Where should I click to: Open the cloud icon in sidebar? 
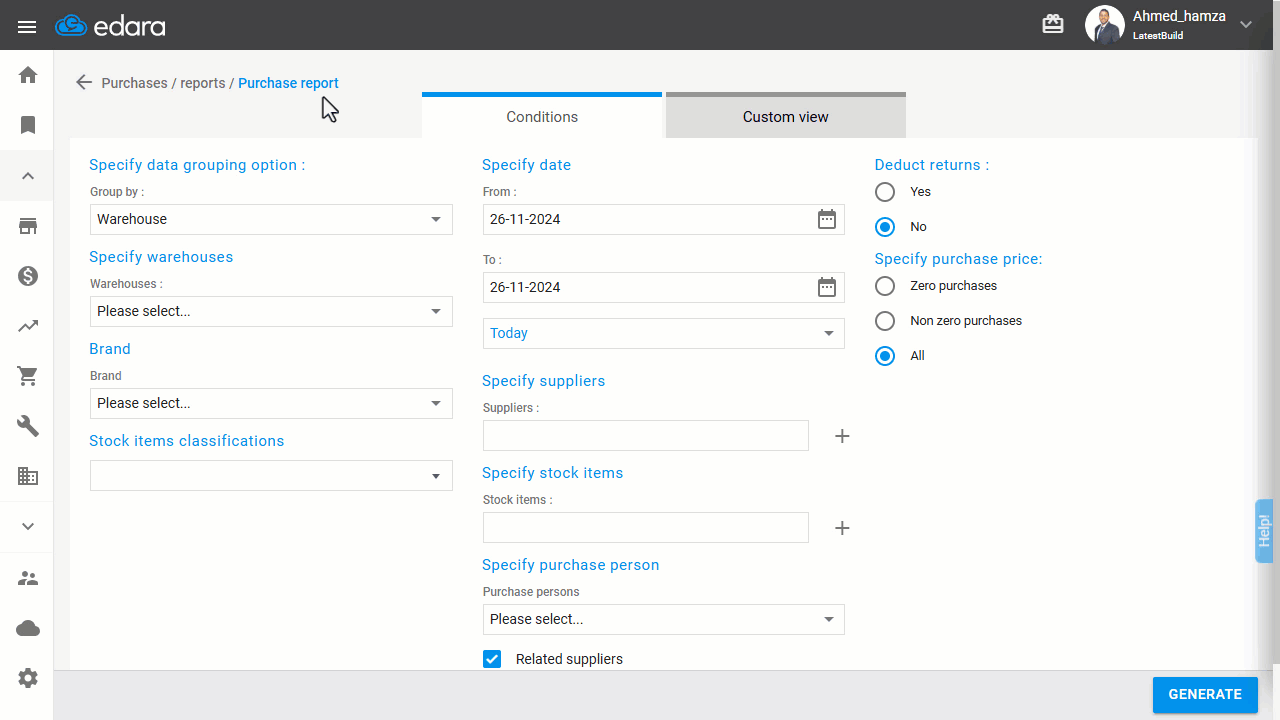tap(28, 628)
